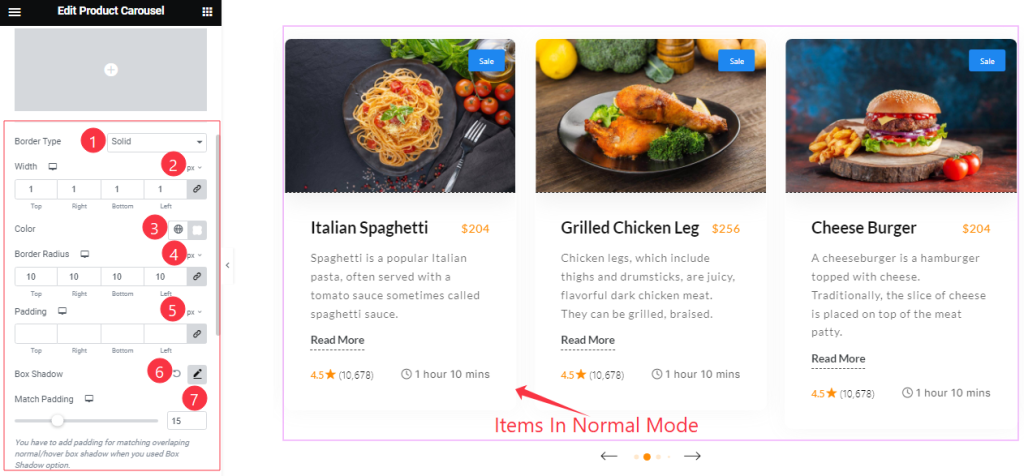Click the previous carousel arrow
The height and width of the screenshot is (476, 1024).
click(x=609, y=456)
